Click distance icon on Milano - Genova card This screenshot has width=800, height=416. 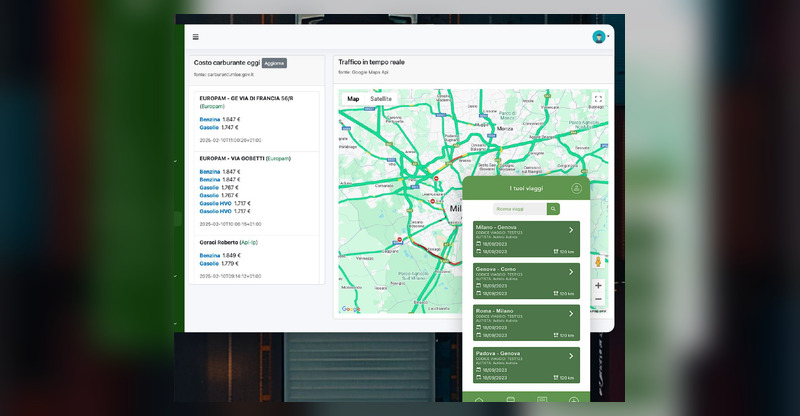[556, 252]
